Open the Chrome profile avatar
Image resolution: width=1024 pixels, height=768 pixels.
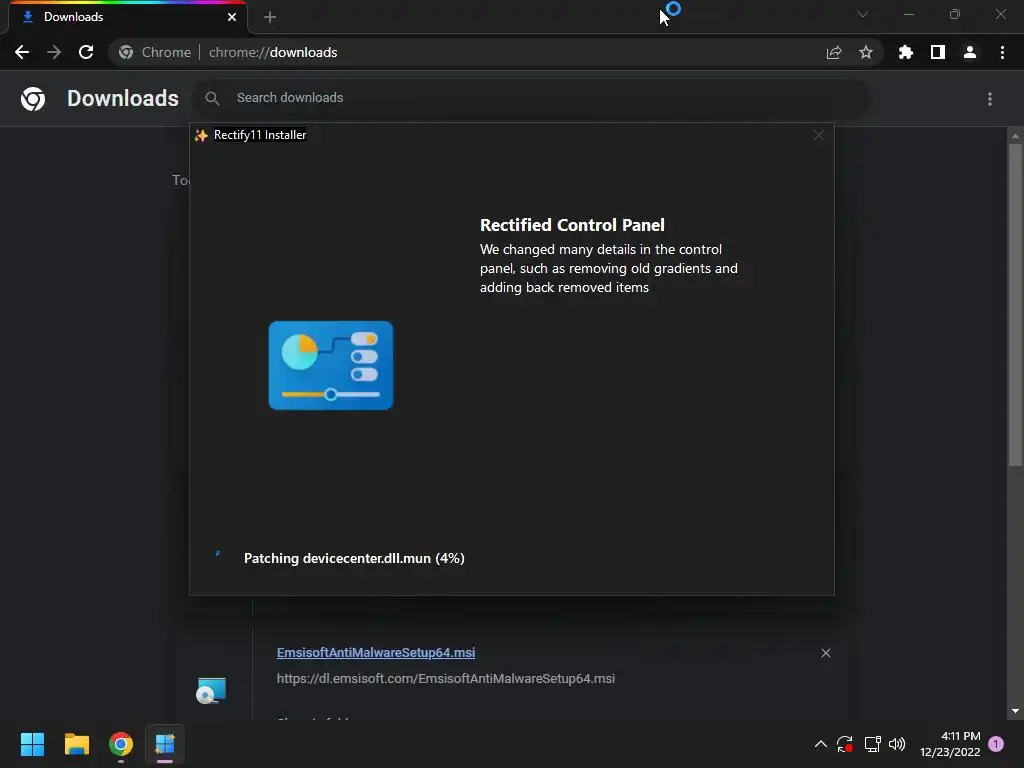point(970,52)
